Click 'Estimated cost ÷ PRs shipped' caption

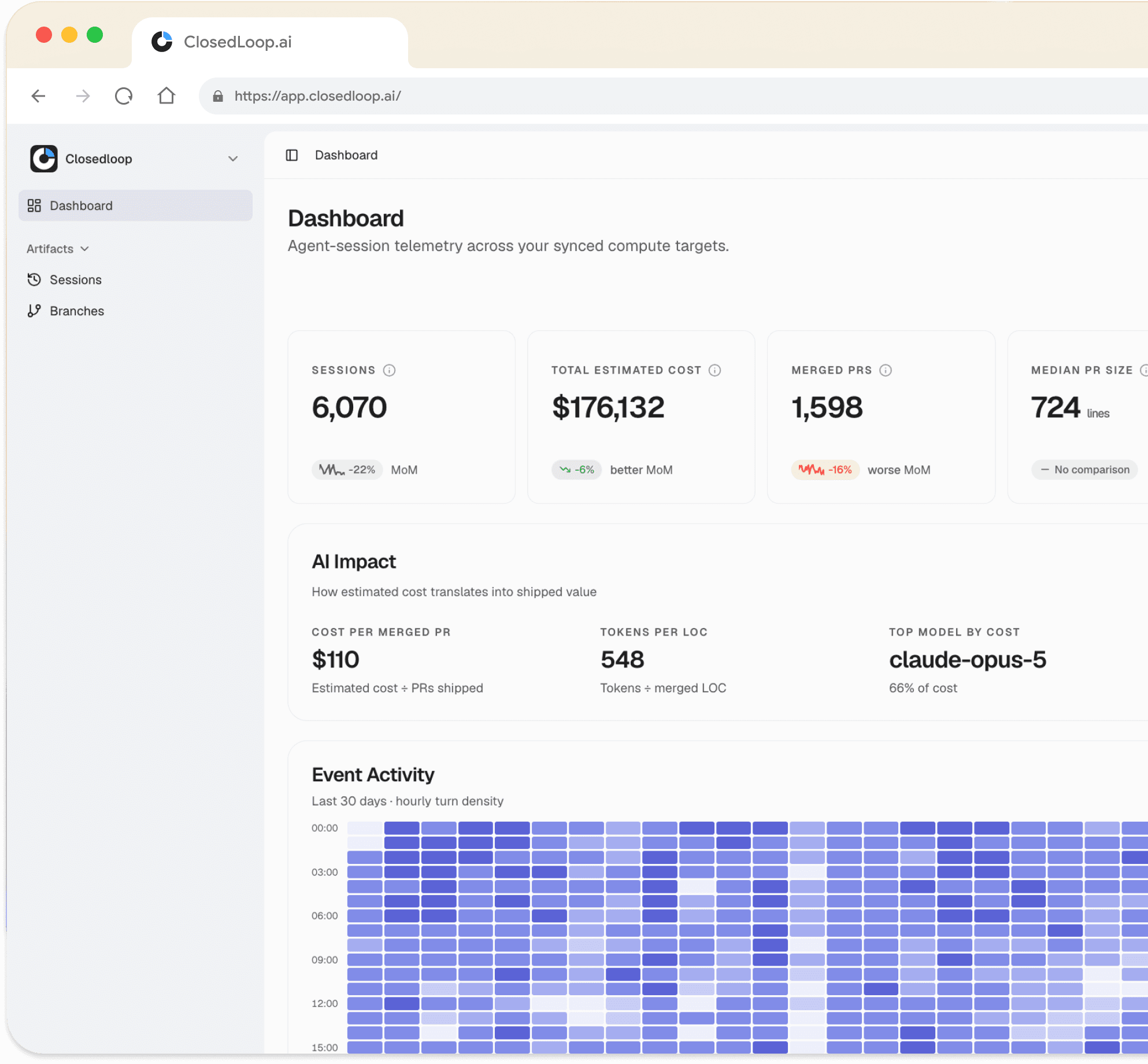point(397,688)
